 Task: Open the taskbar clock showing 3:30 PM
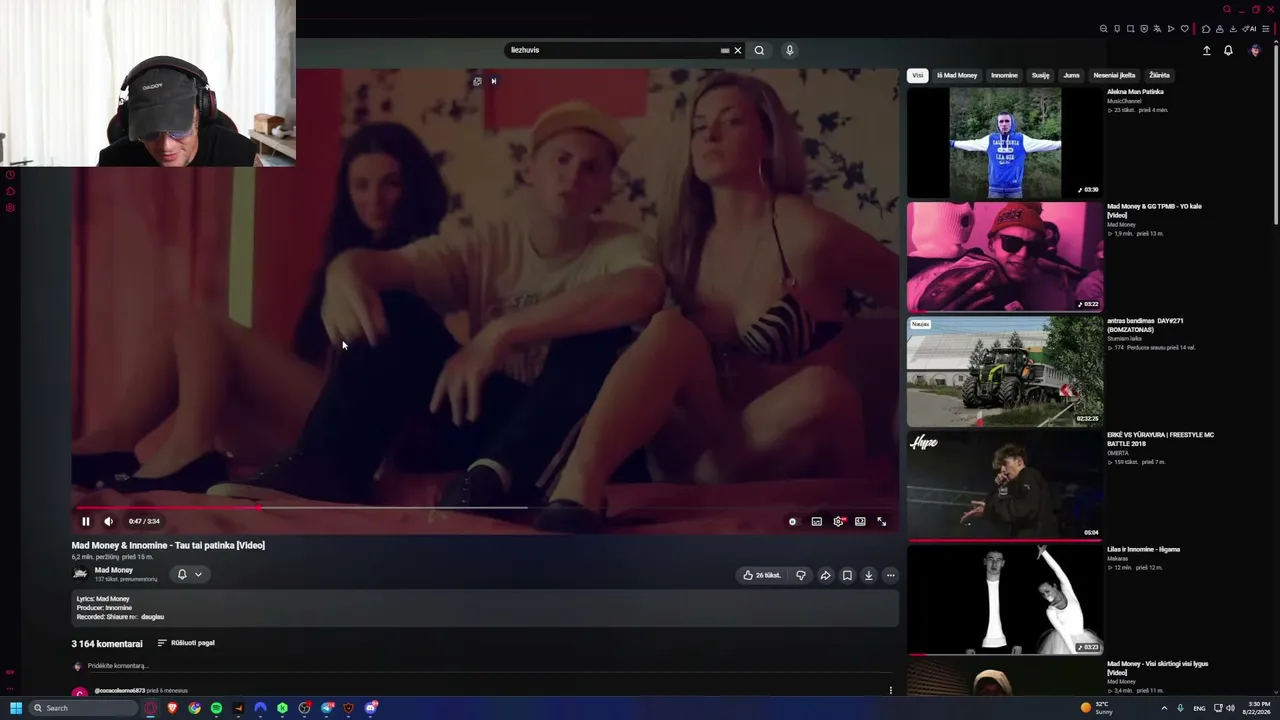point(1258,708)
